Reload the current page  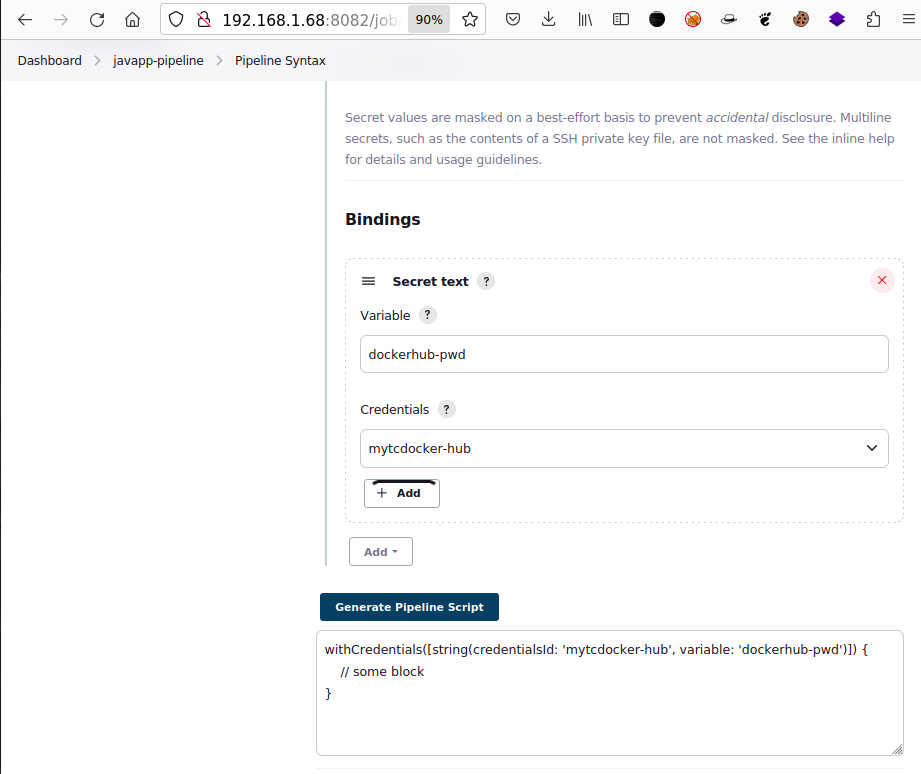tap(97, 20)
